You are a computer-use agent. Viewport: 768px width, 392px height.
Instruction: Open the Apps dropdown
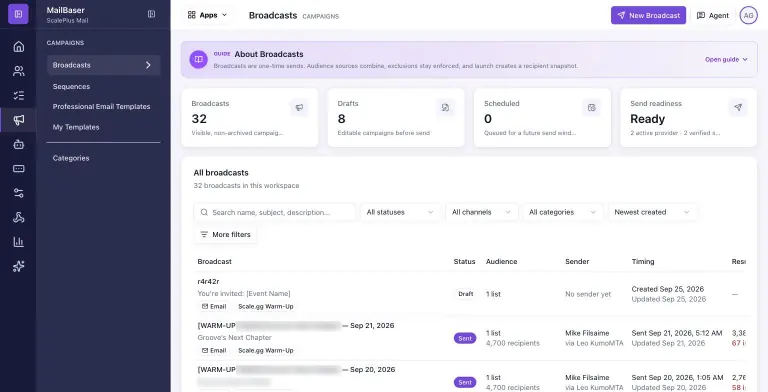click(208, 15)
